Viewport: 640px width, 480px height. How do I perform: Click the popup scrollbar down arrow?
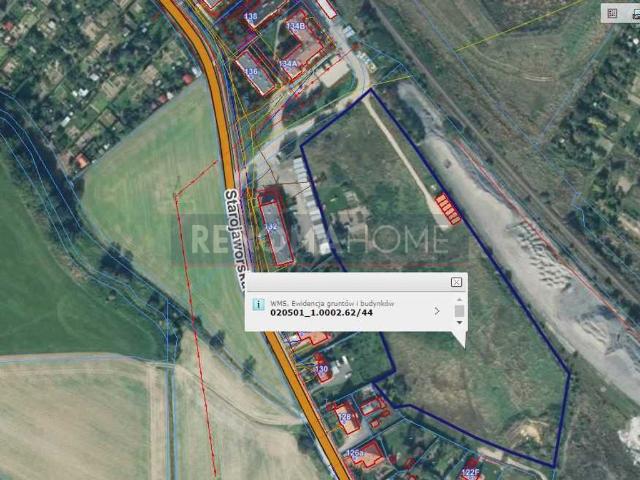click(x=459, y=323)
